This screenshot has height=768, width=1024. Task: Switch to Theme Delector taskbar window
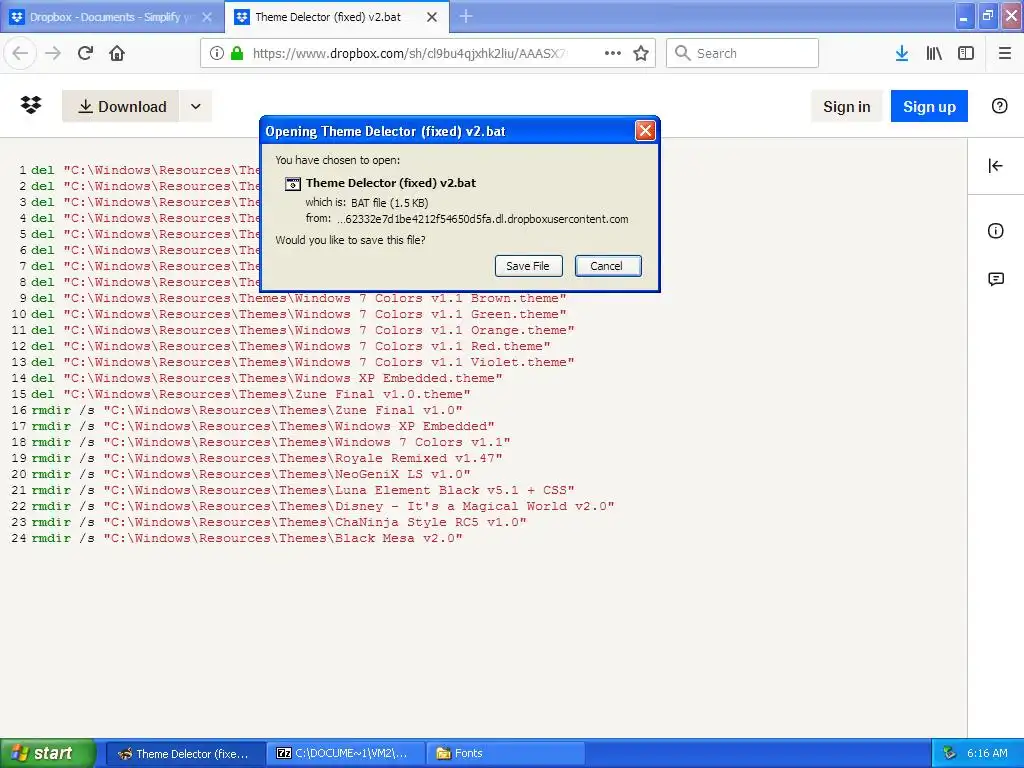[185, 754]
